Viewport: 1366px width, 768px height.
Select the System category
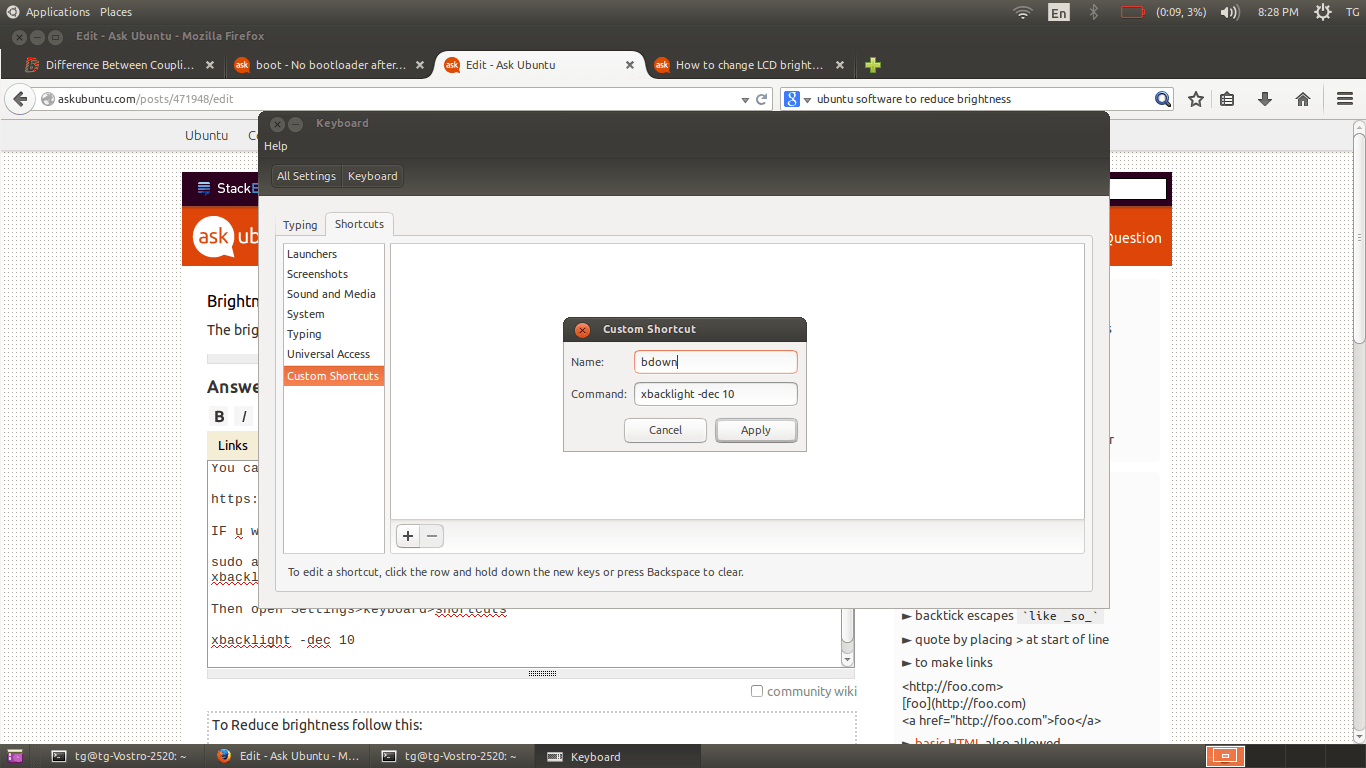(333, 314)
